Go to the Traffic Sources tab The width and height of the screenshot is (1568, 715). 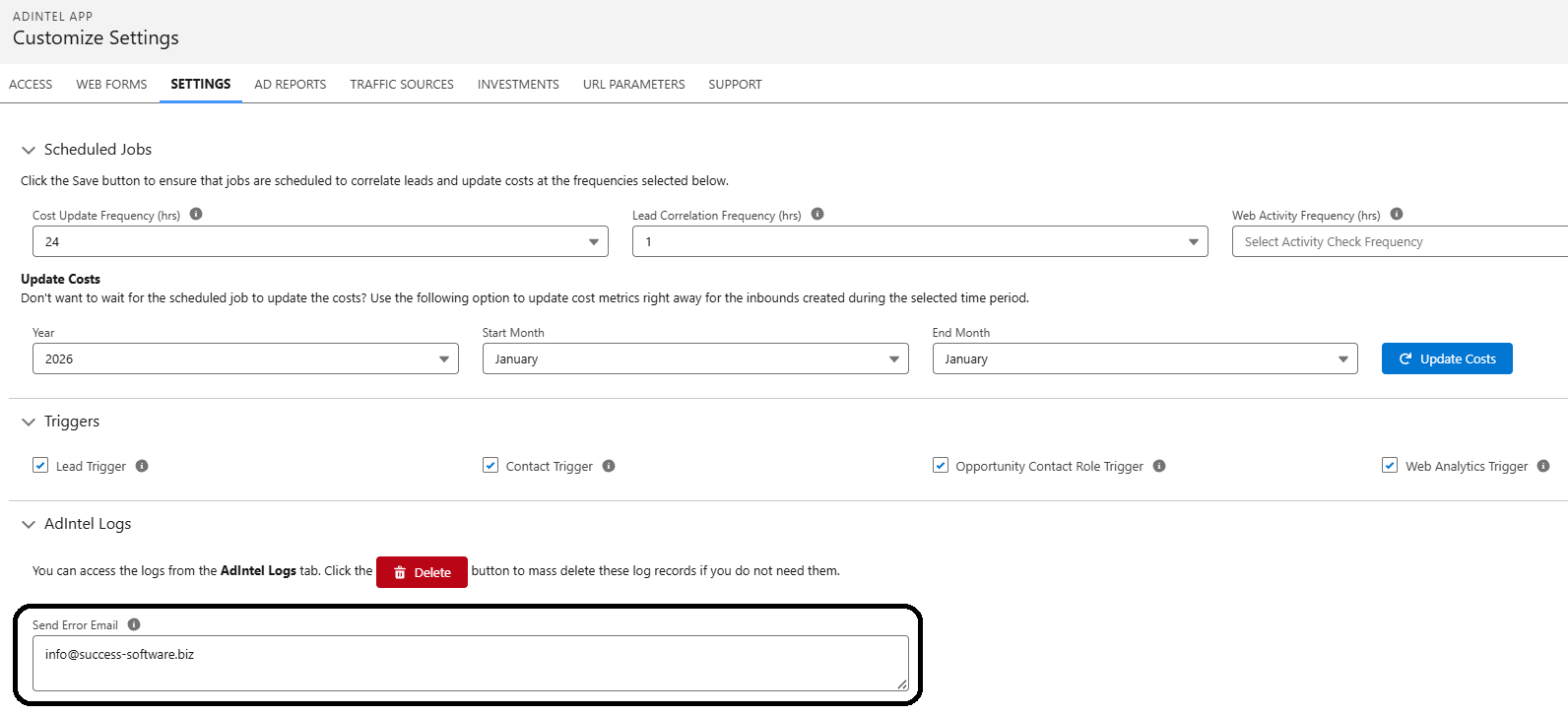[x=402, y=84]
